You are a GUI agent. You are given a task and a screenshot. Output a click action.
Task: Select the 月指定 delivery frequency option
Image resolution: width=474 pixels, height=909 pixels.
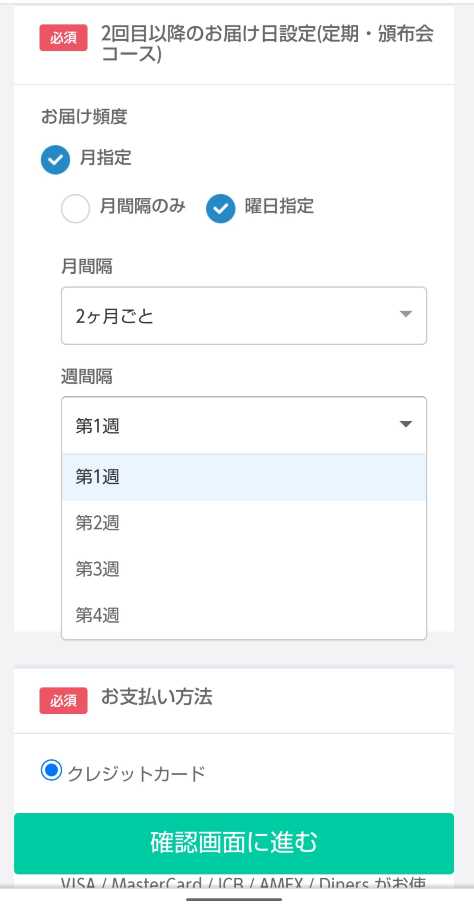pos(56,160)
